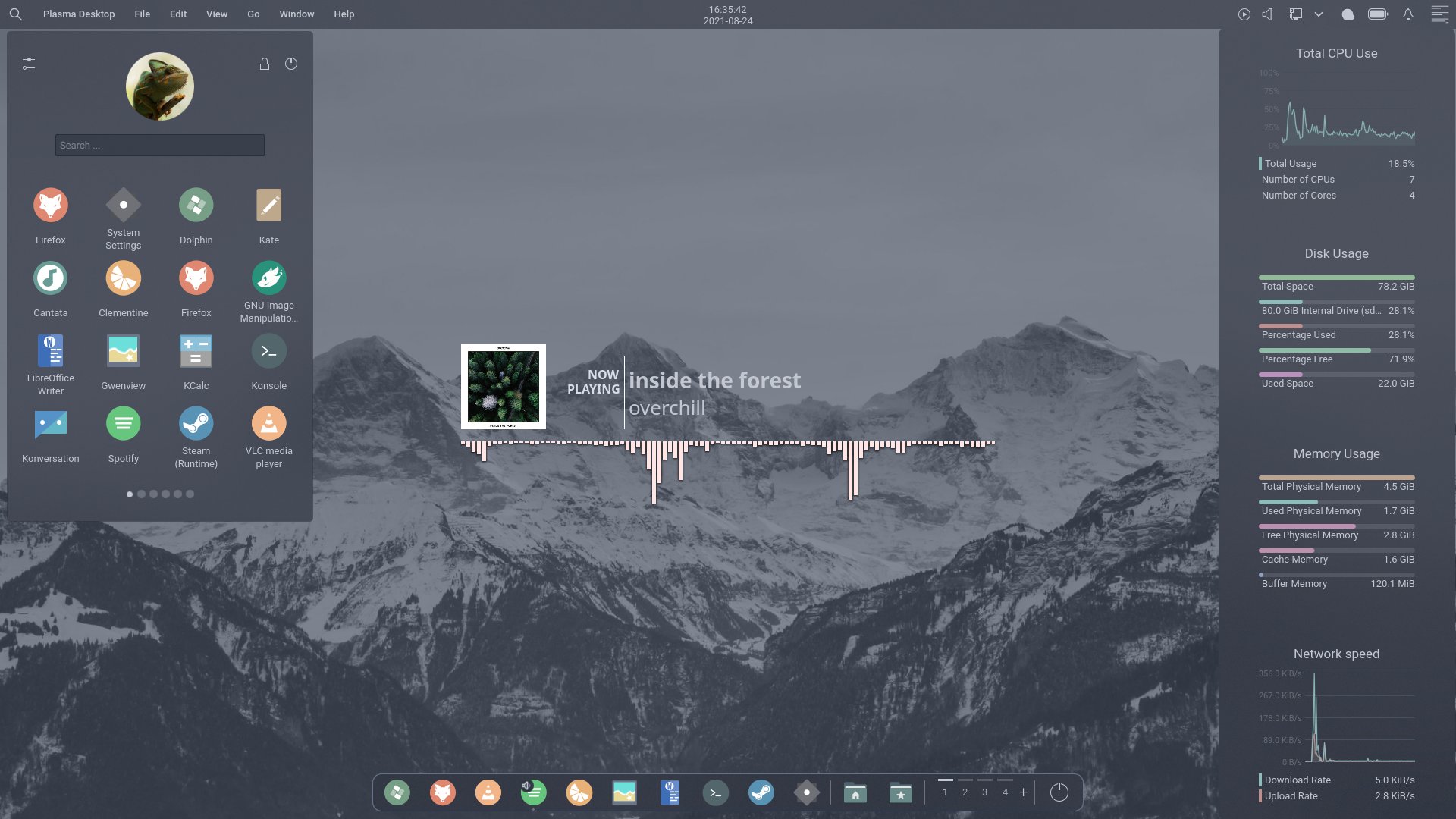Open the KCalc calculator

click(x=196, y=351)
